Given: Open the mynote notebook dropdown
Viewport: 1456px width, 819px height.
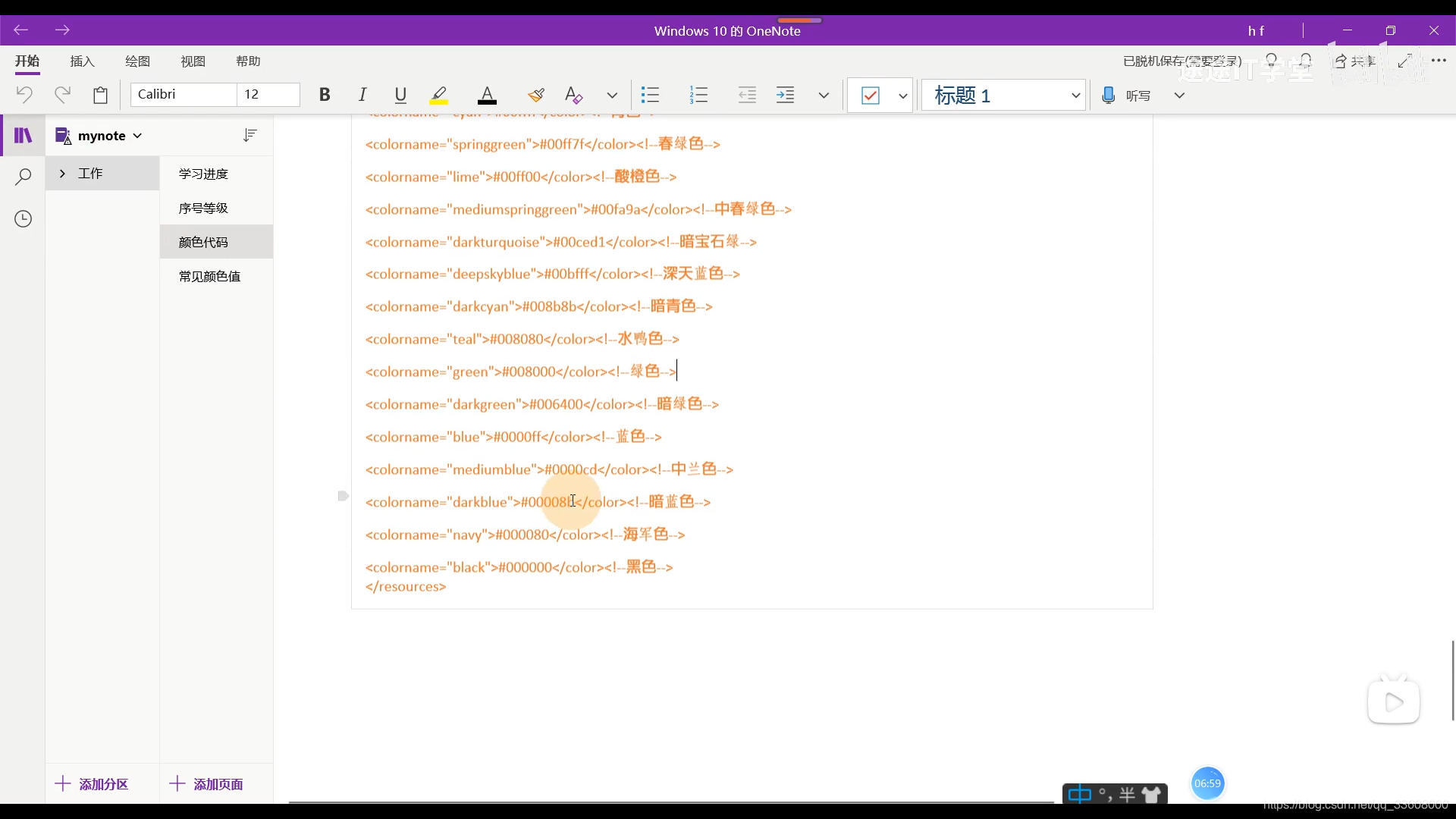Looking at the screenshot, I should click(99, 136).
